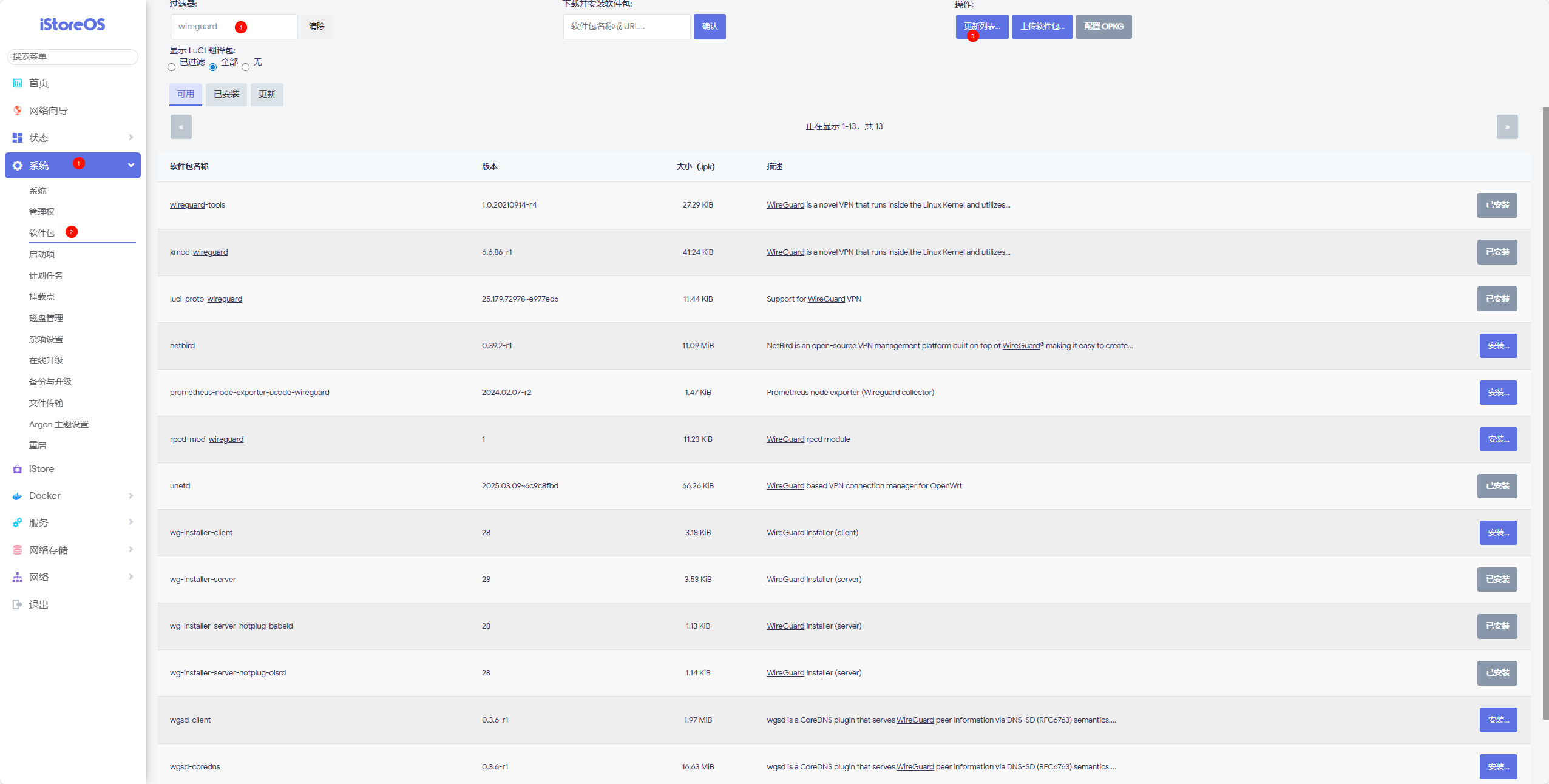Switch to the 更新 (updates) tab
Screen dimensions: 1549x784
point(266,94)
